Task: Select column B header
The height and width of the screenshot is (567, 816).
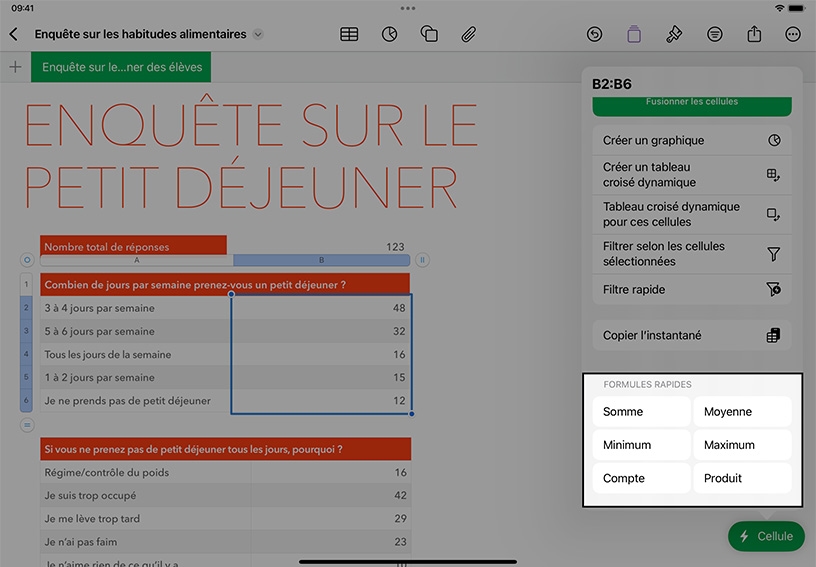Action: tap(321, 260)
